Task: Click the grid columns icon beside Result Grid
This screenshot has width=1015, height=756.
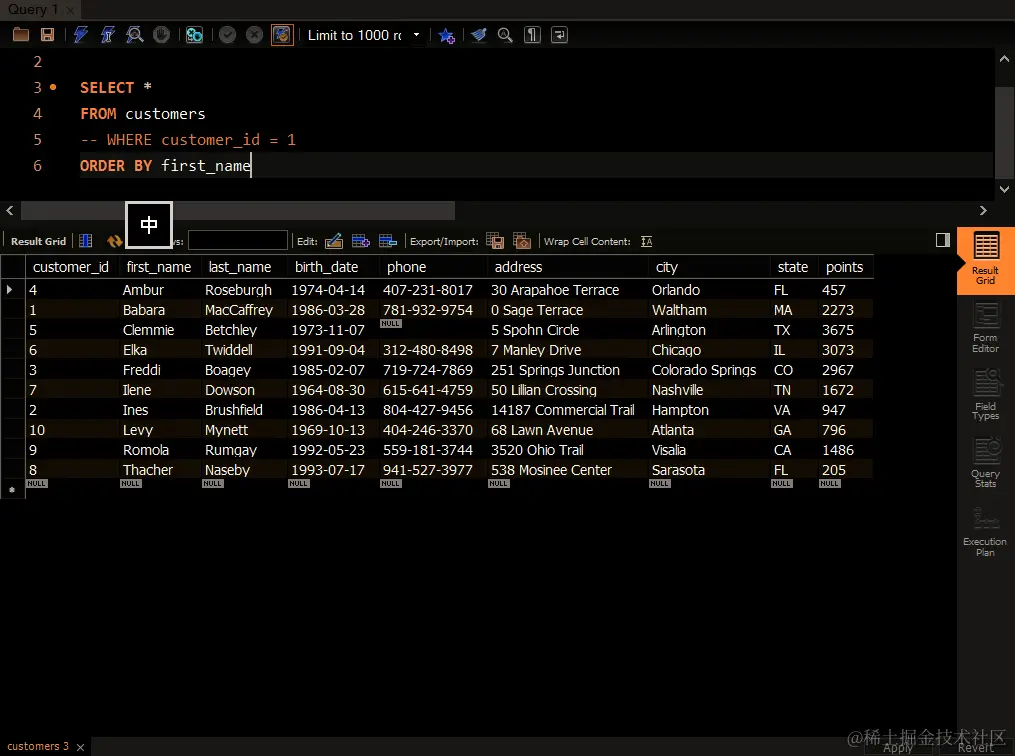Action: point(85,241)
